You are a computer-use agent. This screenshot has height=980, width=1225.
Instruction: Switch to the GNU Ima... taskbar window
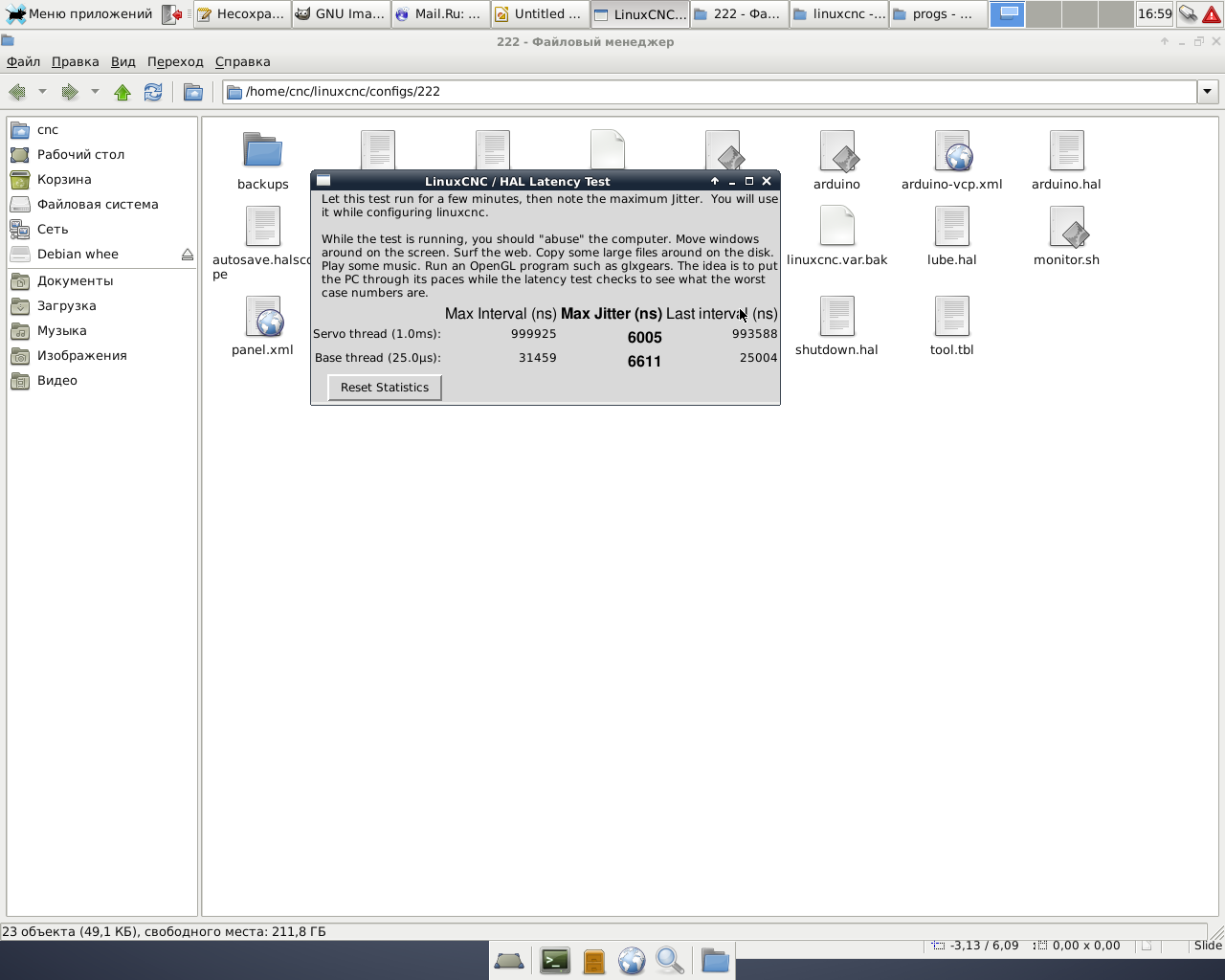click(x=340, y=14)
